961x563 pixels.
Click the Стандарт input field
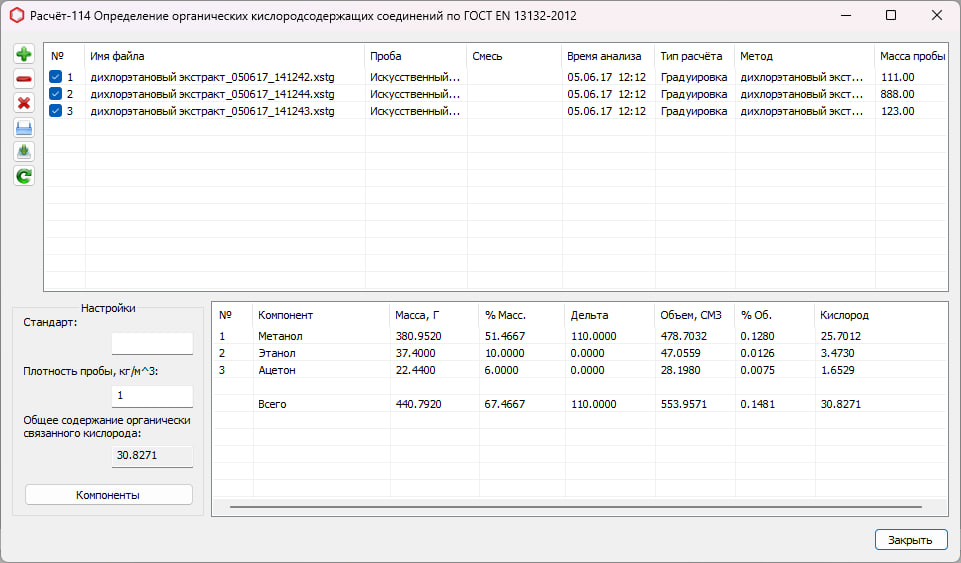tap(152, 344)
